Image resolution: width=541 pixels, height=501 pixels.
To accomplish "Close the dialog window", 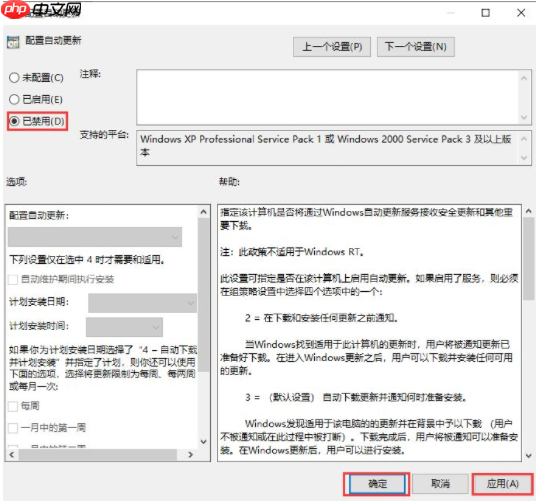I will [521, 13].
